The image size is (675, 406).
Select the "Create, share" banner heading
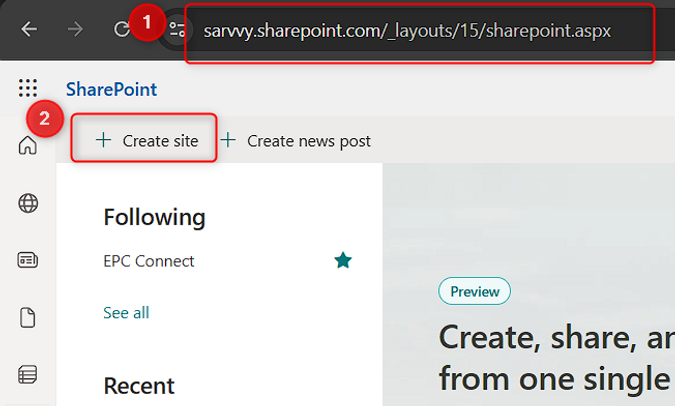(x=557, y=359)
